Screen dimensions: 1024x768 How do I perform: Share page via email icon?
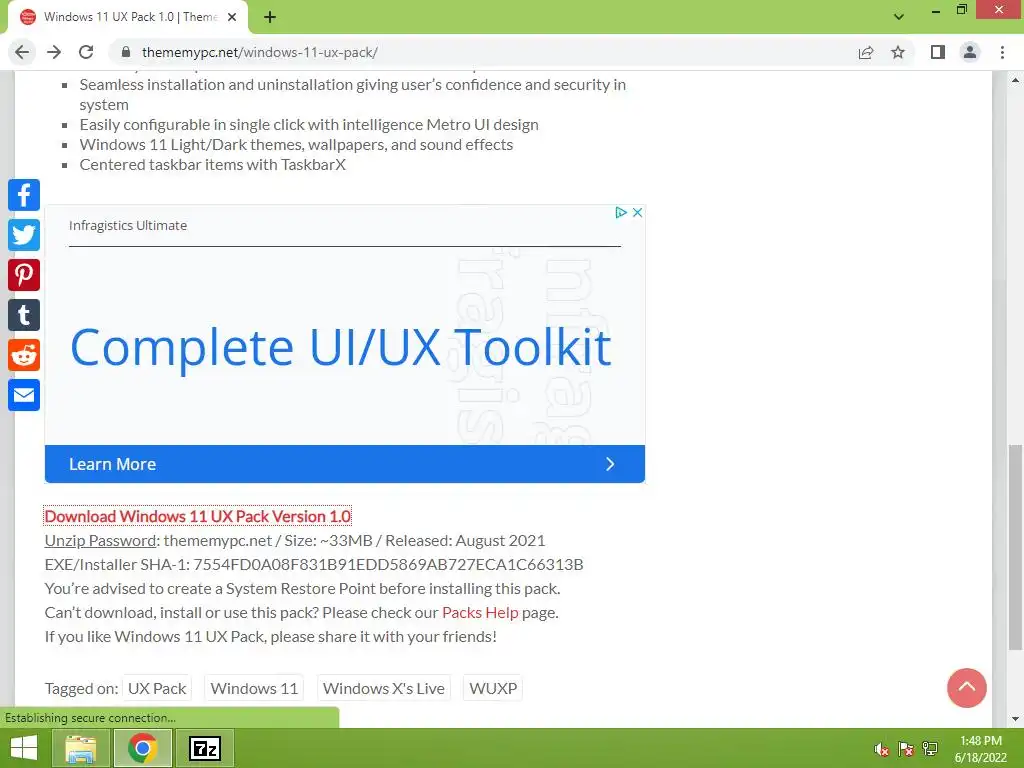pyautogui.click(x=24, y=395)
